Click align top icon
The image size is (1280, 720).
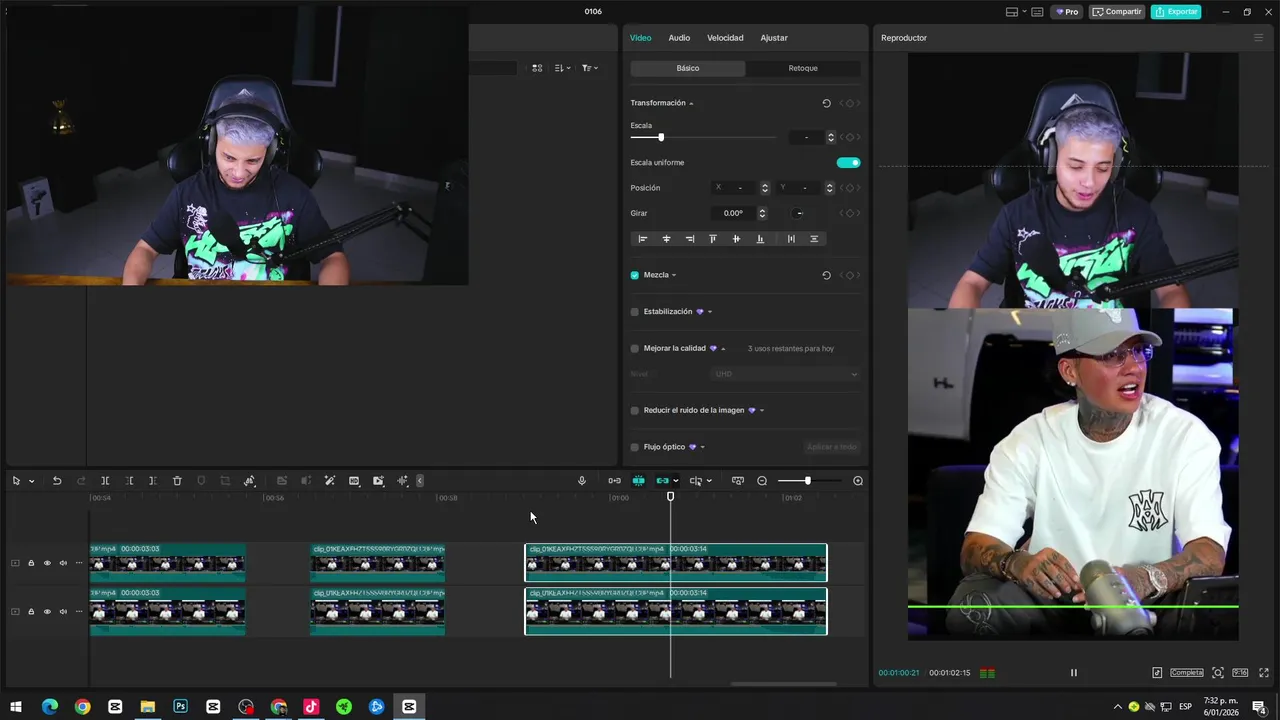(x=713, y=239)
